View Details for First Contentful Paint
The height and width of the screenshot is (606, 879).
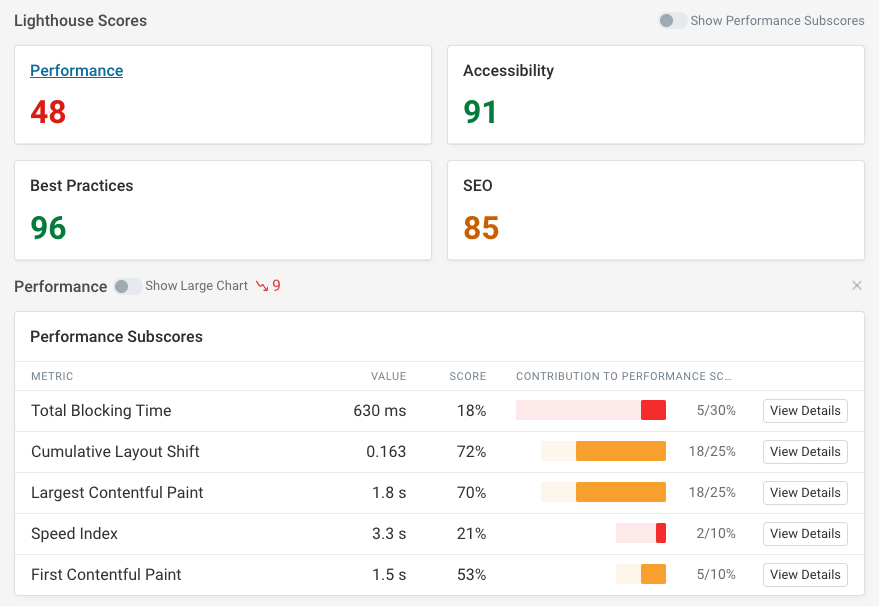pos(804,574)
